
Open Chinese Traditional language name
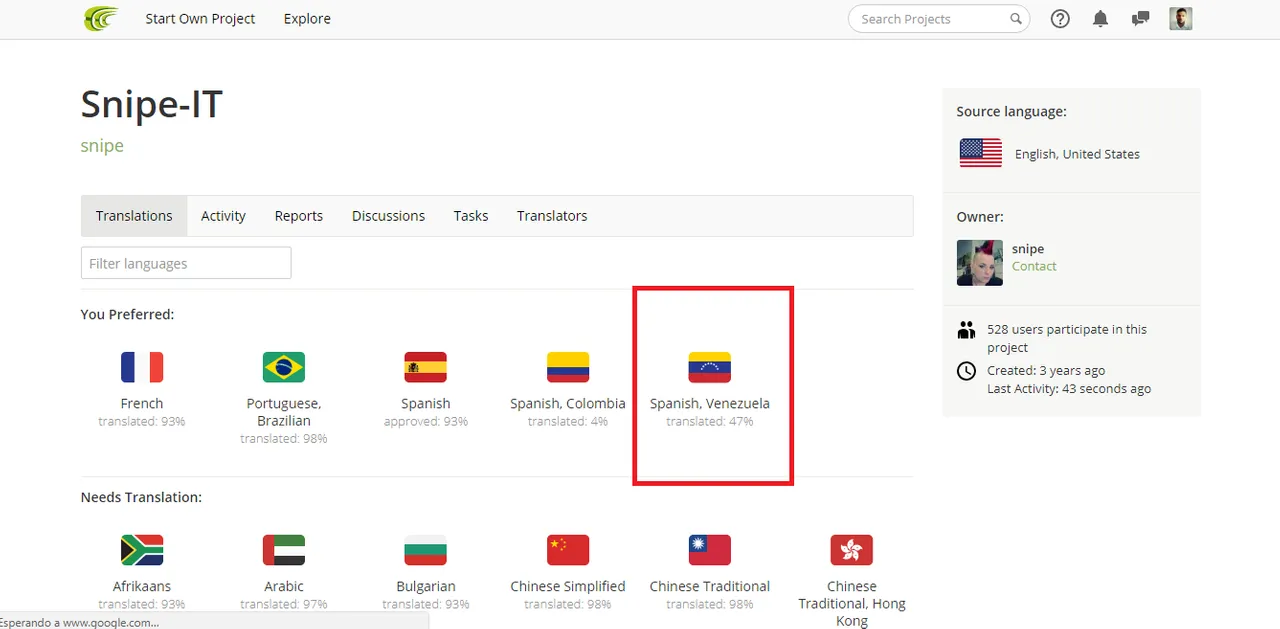pyautogui.click(x=710, y=586)
